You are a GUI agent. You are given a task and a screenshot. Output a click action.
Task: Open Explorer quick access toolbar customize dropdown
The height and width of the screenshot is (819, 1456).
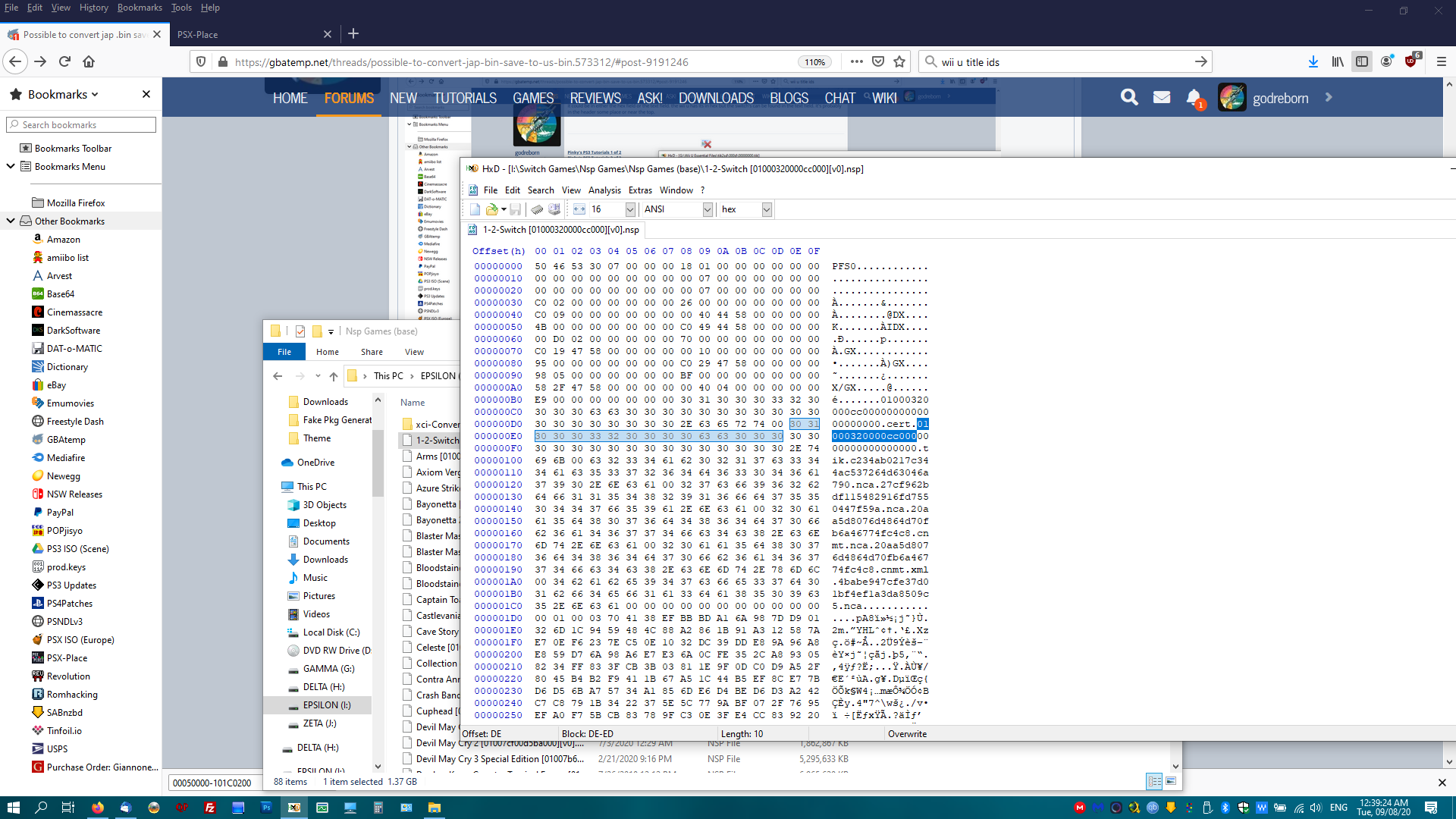pyautogui.click(x=331, y=331)
